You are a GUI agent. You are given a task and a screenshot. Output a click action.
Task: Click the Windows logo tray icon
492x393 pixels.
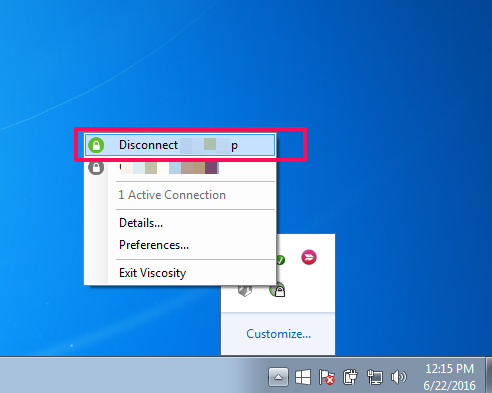tap(303, 378)
